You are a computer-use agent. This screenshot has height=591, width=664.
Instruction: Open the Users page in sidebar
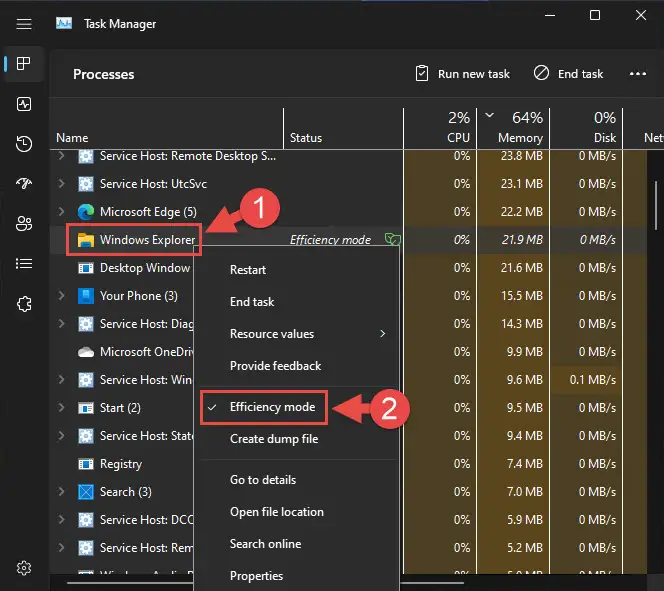pyautogui.click(x=24, y=223)
